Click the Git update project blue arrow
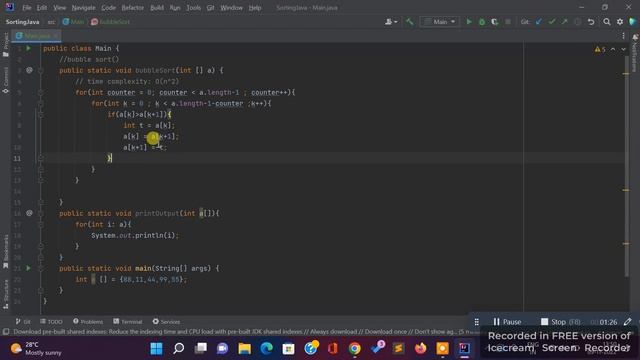This screenshot has height=360, width=640. 539,22
